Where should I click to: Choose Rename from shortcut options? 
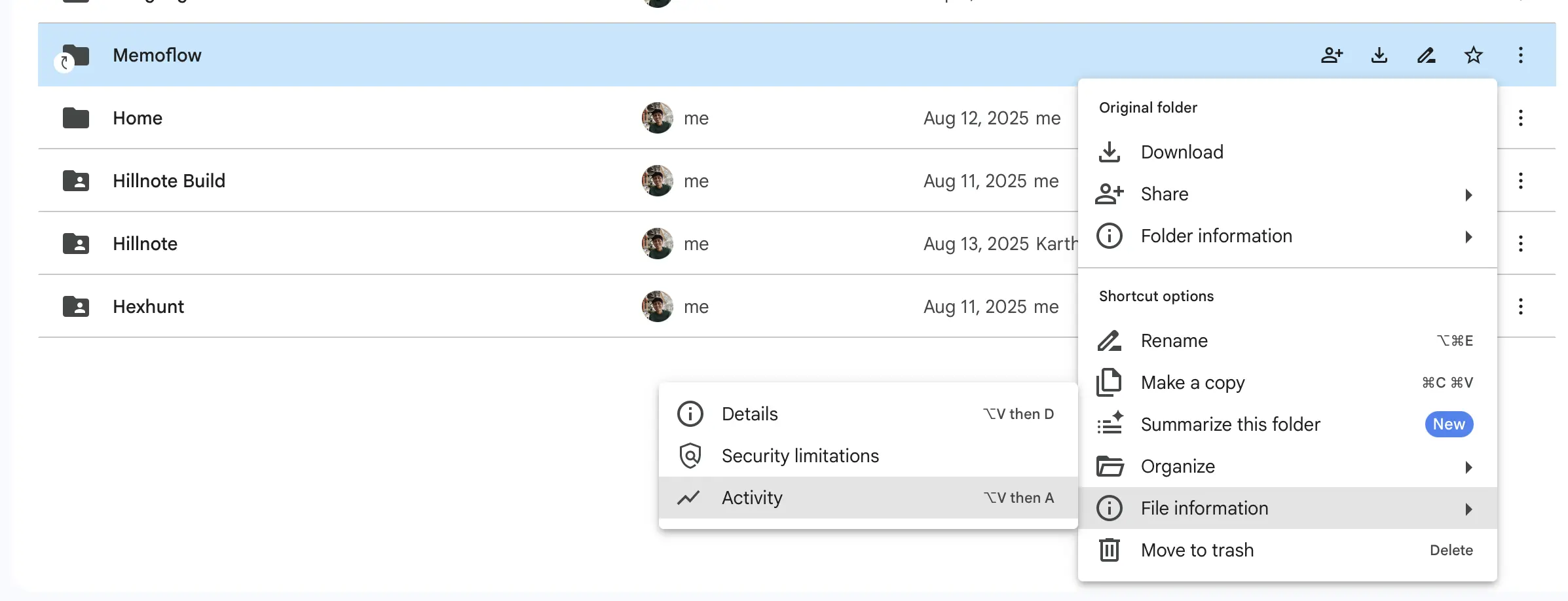tap(1174, 341)
